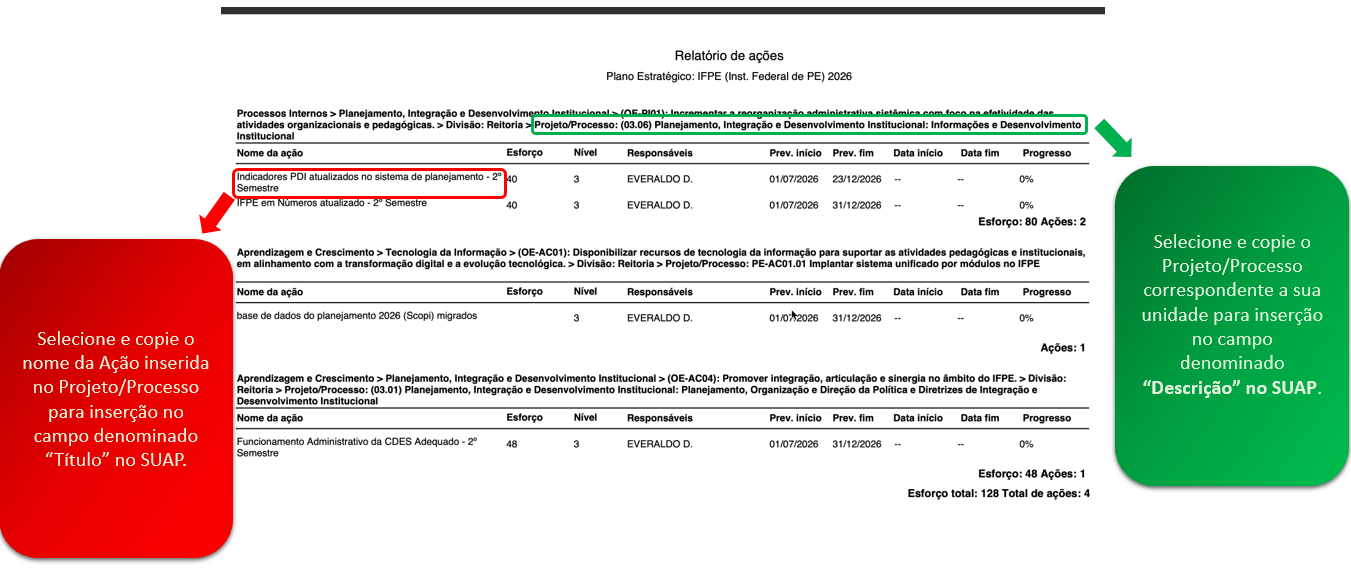Click the first 'Esforço' column header
This screenshot has width=1351, height=573.
pyautogui.click(x=524, y=153)
